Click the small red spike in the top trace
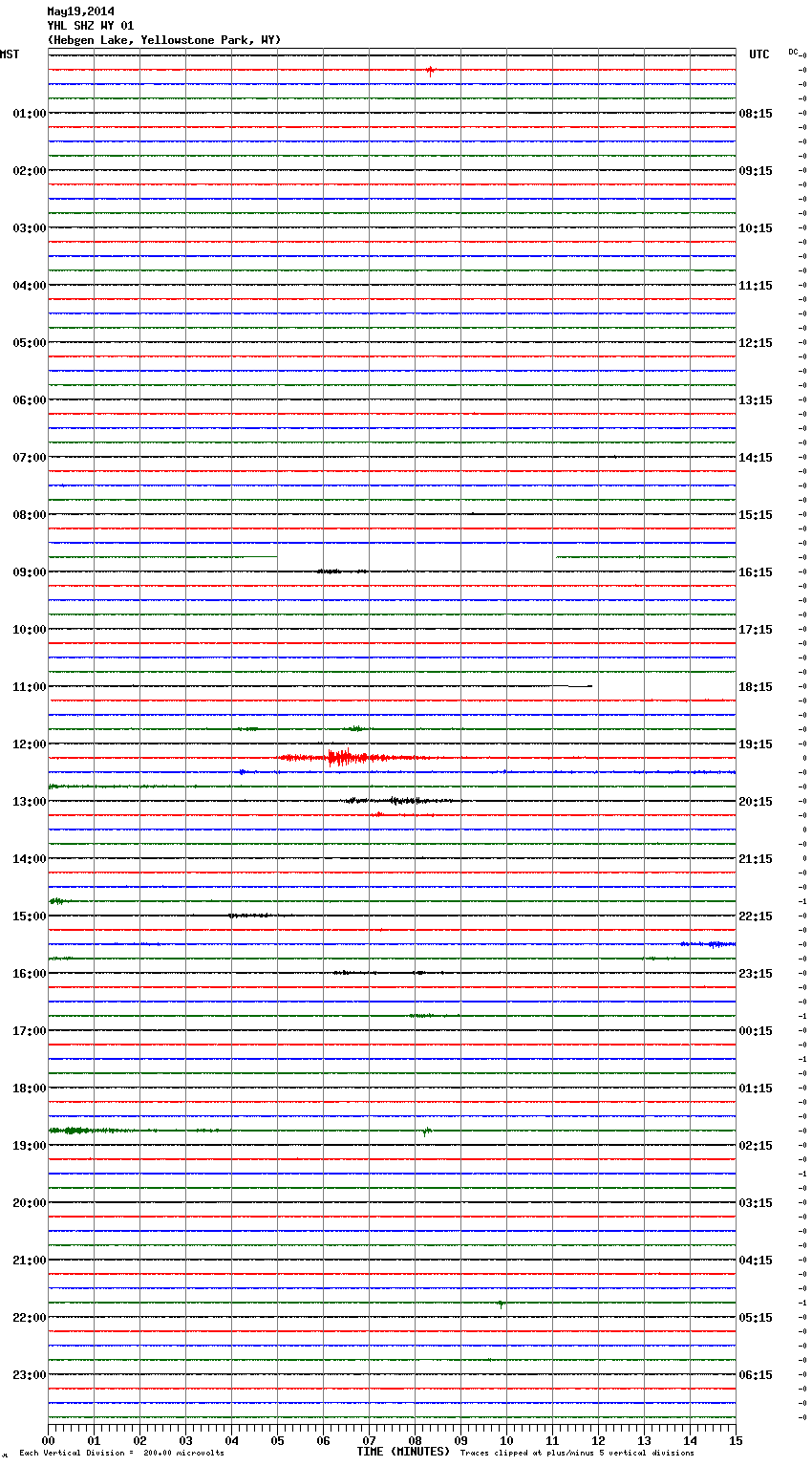Viewport: 812px width, 1466px height. [430, 70]
